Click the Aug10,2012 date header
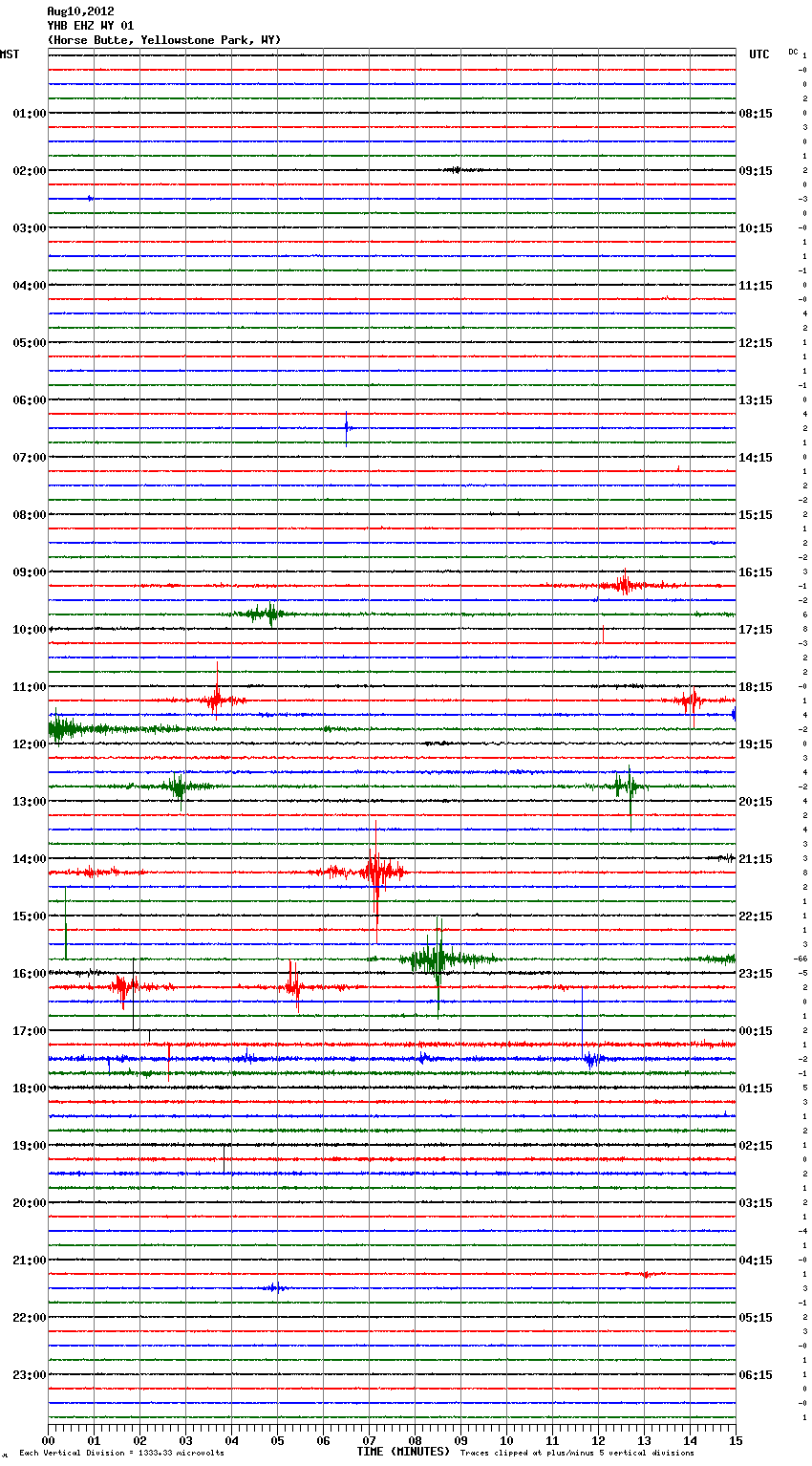812x1466 pixels. [80, 11]
